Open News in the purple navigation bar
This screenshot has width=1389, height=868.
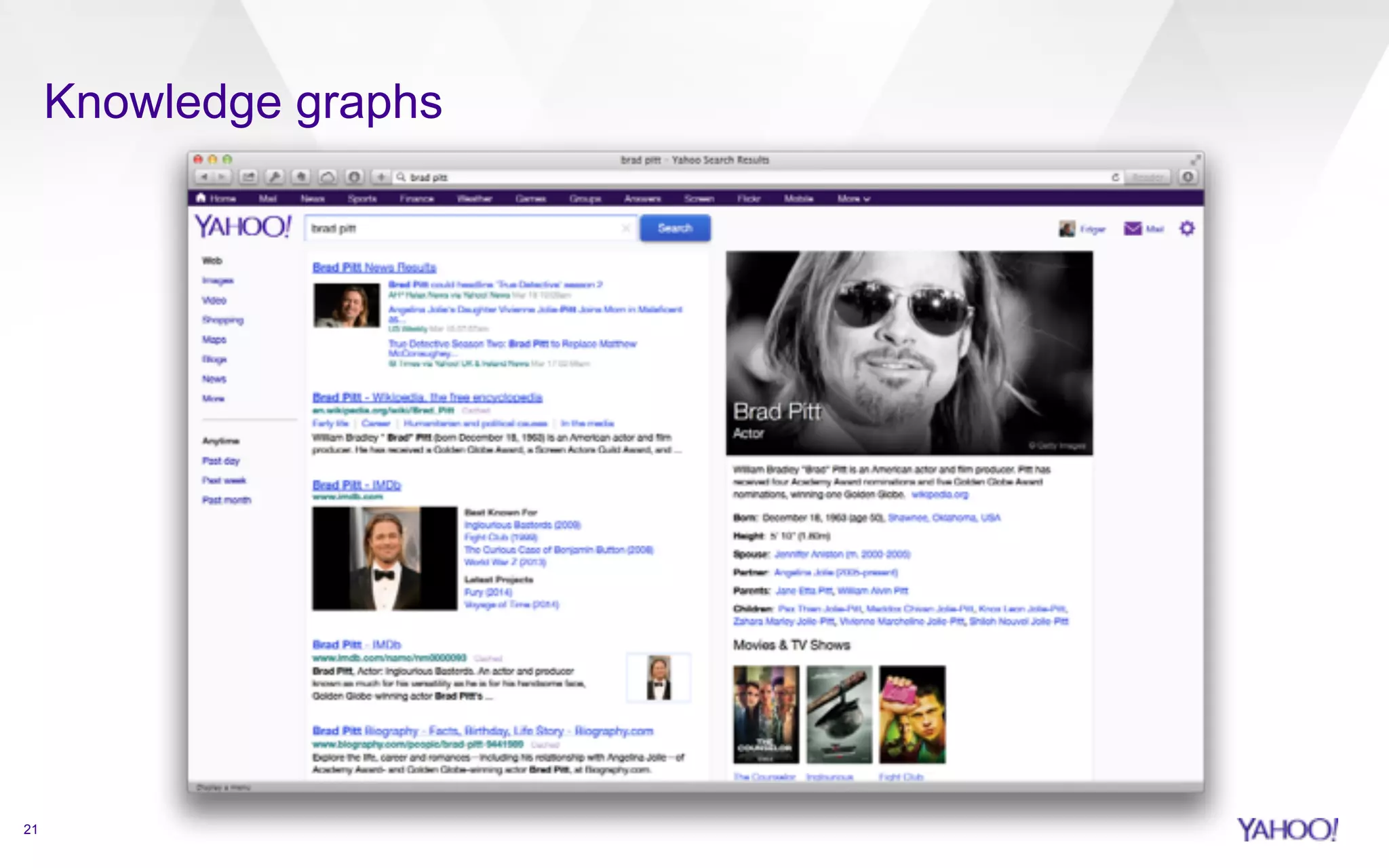click(313, 199)
